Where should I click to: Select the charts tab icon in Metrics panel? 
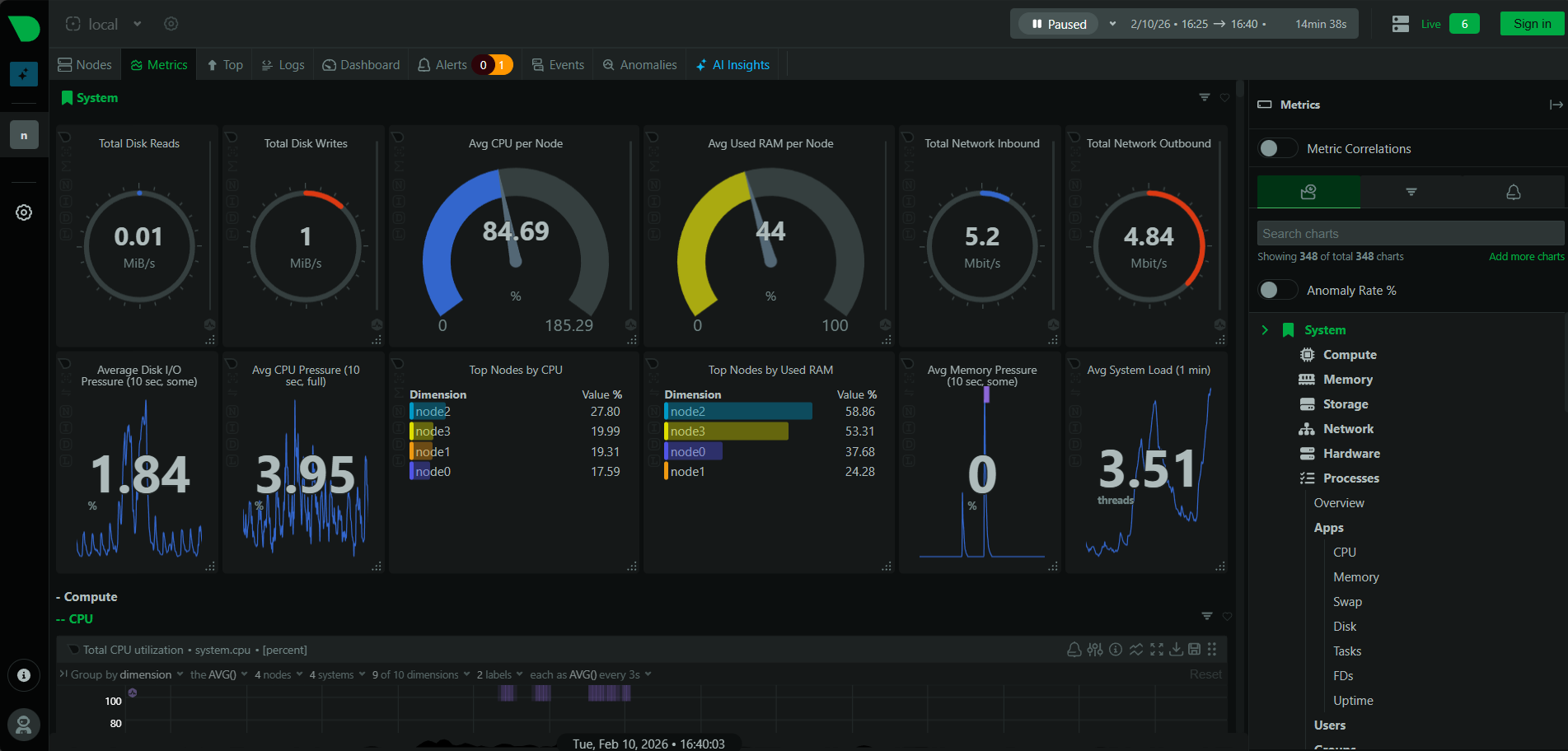(1308, 192)
